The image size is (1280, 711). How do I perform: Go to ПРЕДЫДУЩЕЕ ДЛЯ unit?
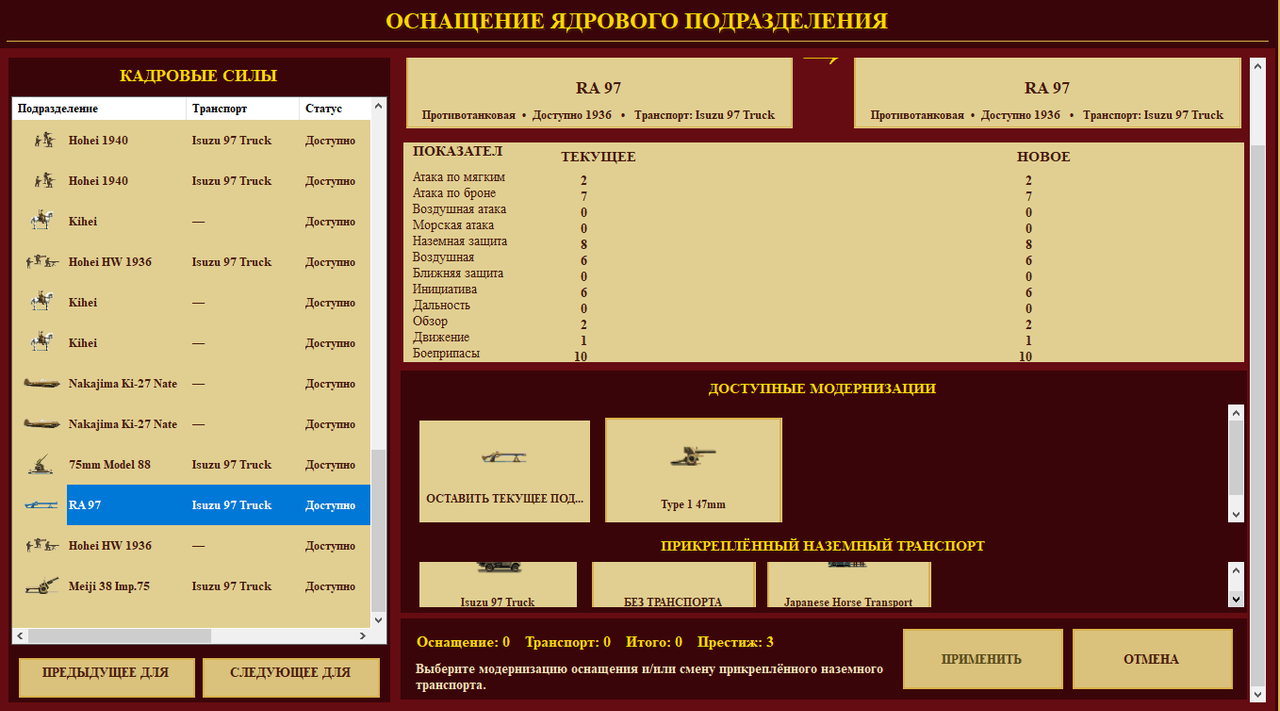click(105, 677)
